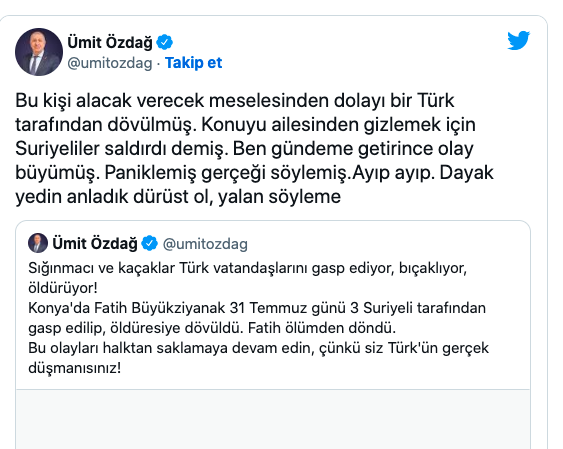
Task: Follow the account via the Takip et link
Action: (194, 63)
